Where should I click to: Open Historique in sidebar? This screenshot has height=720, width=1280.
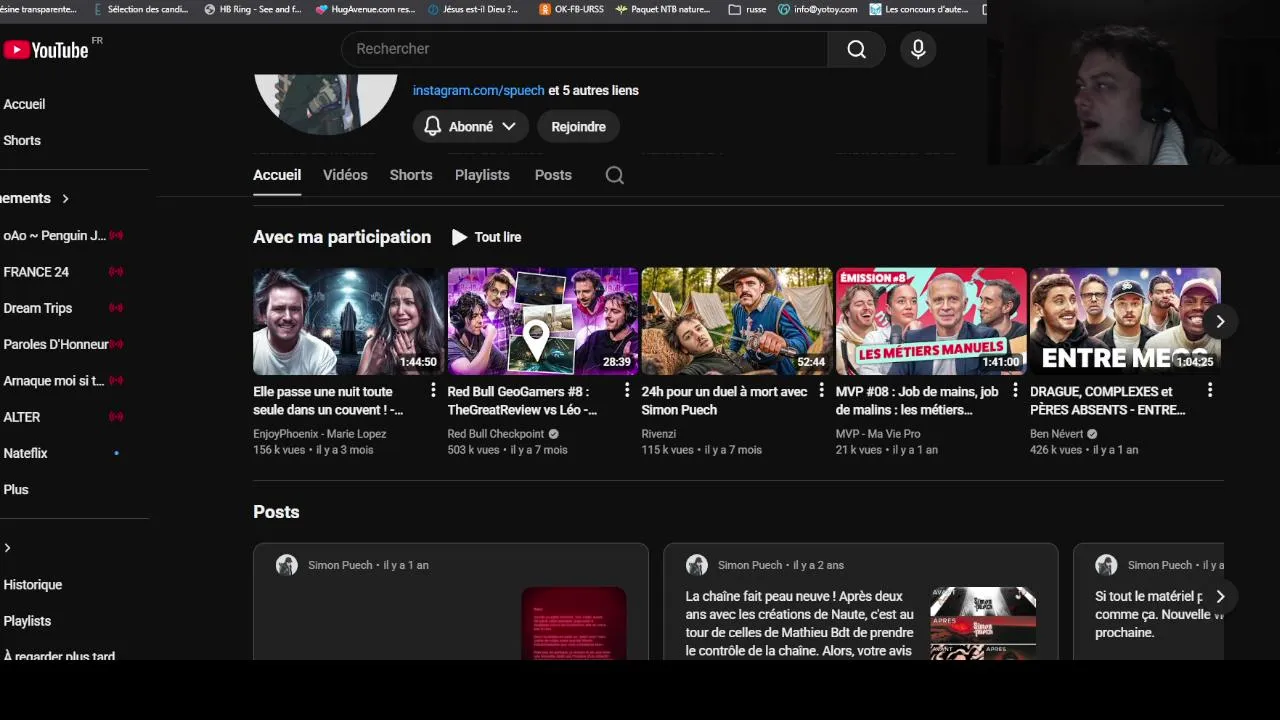point(32,585)
